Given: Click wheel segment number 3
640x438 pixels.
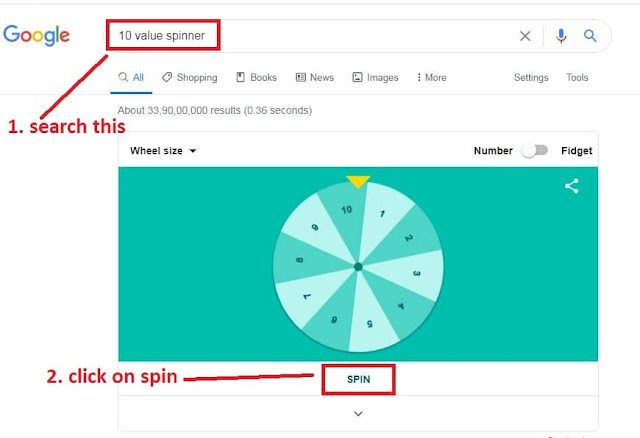Looking at the screenshot, I should pyautogui.click(x=416, y=273).
